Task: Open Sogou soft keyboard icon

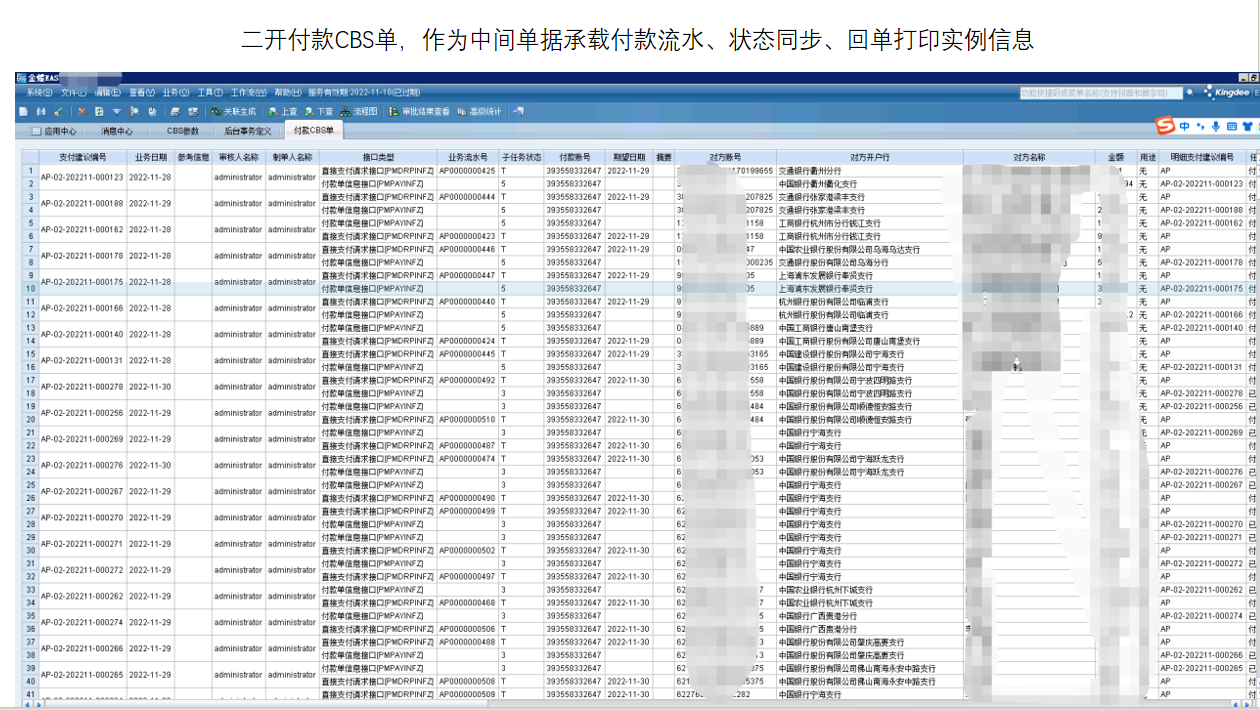Action: point(1232,126)
